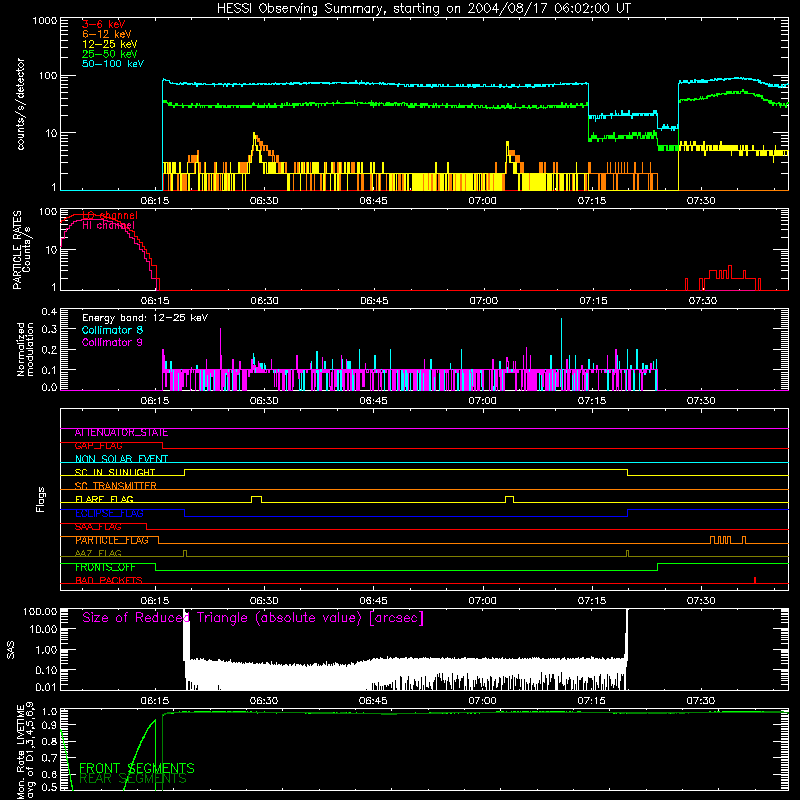Click the red bad packets spike marker
This screenshot has width=800, height=800.
755,580
